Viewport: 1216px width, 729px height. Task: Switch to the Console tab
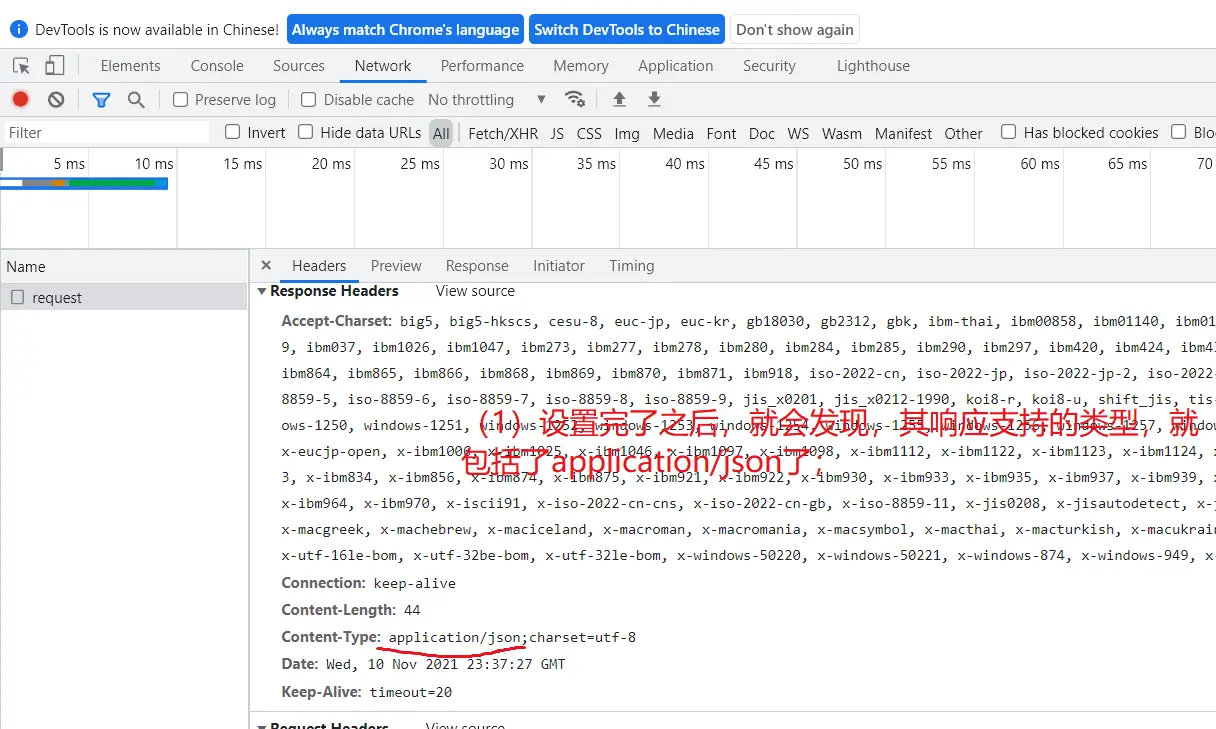tap(217, 66)
